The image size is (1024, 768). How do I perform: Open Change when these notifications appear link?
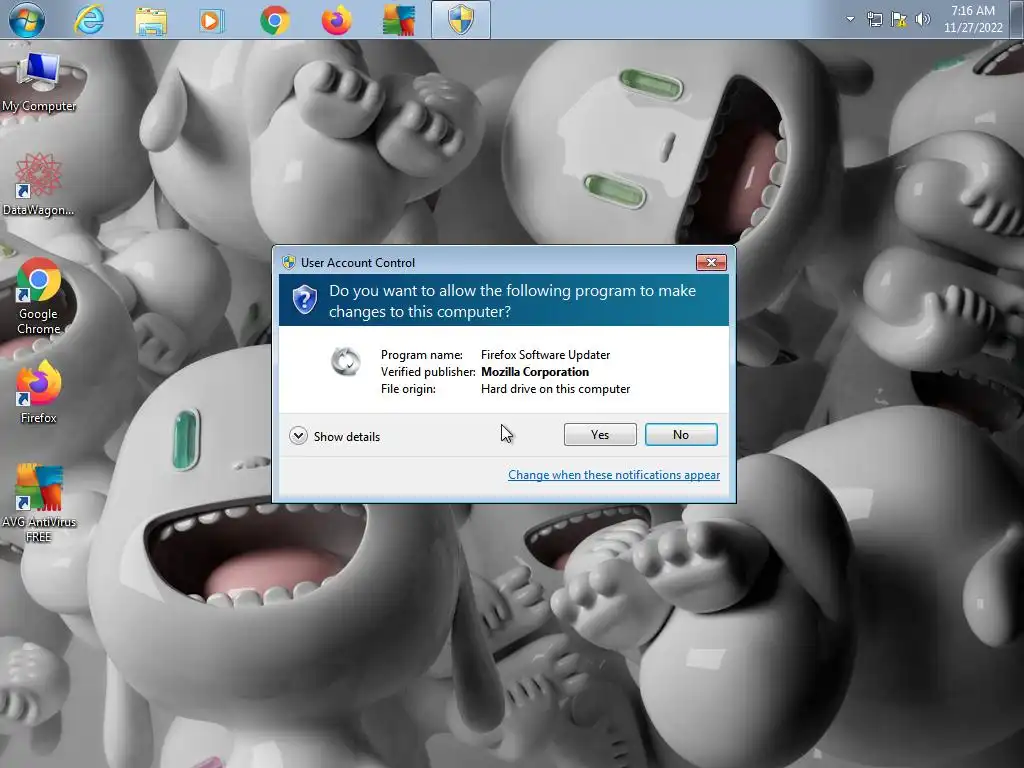coord(614,475)
